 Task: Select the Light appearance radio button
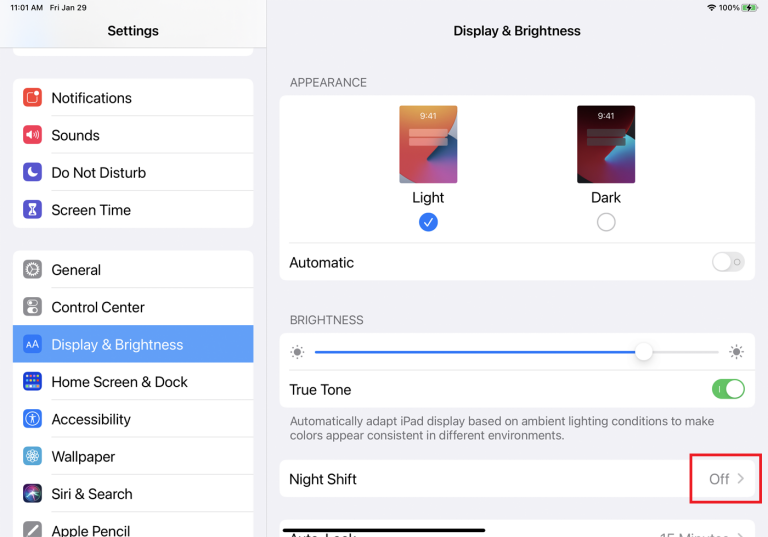(x=428, y=222)
